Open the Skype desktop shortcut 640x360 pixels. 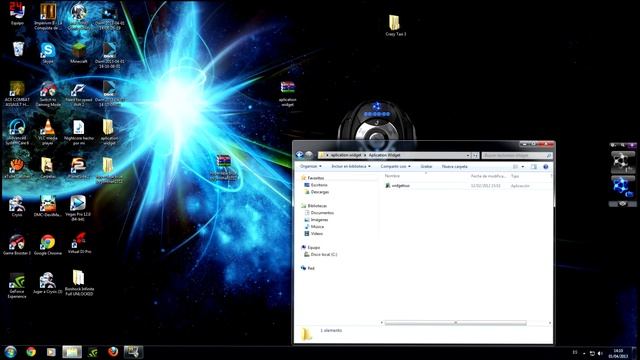[48, 53]
